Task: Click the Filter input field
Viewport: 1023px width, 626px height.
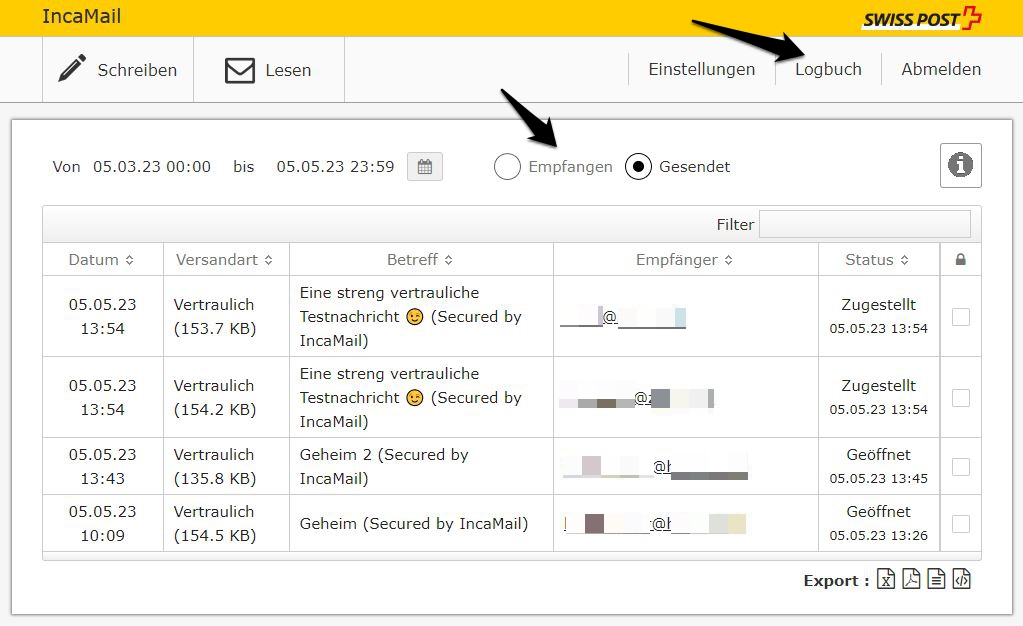Action: tap(864, 225)
